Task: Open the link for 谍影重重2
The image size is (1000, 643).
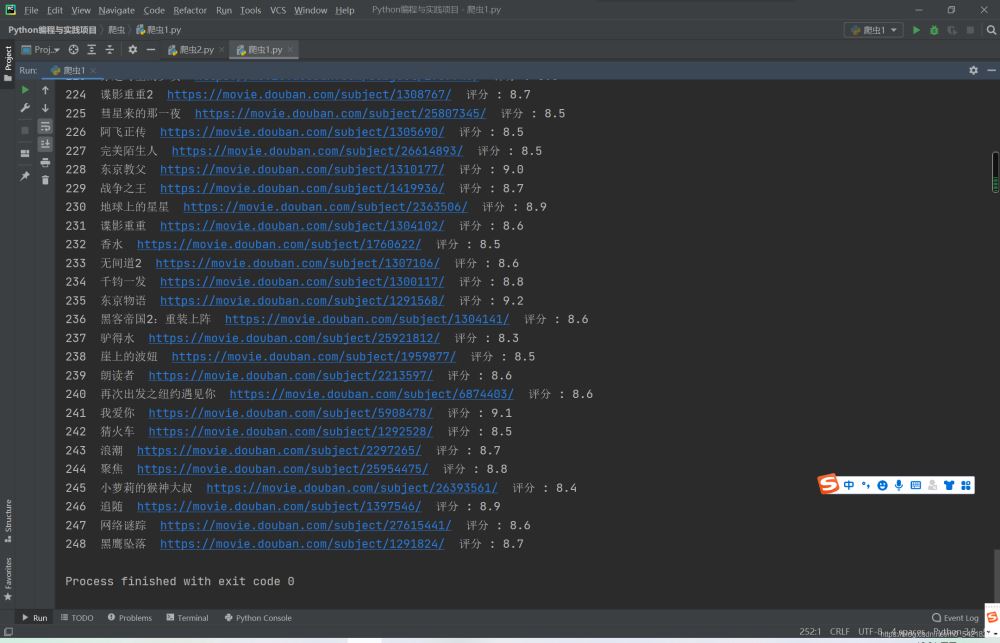Action: tap(309, 94)
